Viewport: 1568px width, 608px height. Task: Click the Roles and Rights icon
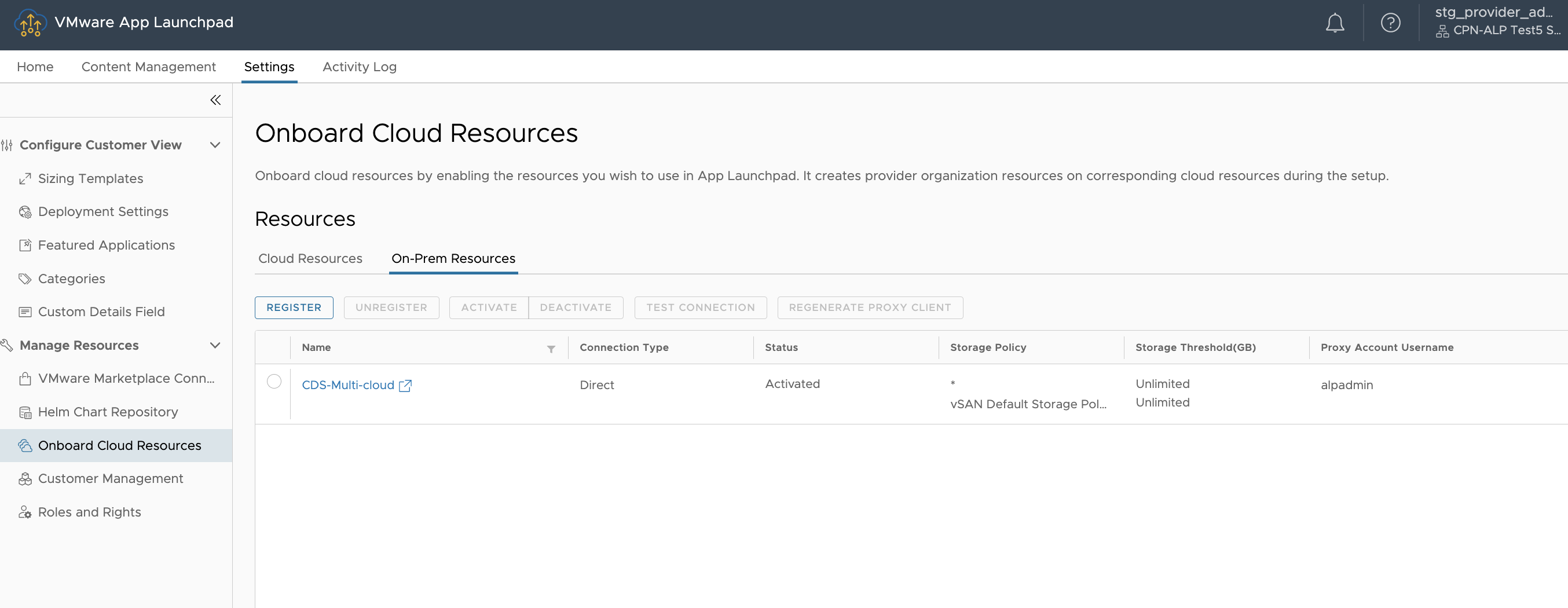tap(25, 512)
